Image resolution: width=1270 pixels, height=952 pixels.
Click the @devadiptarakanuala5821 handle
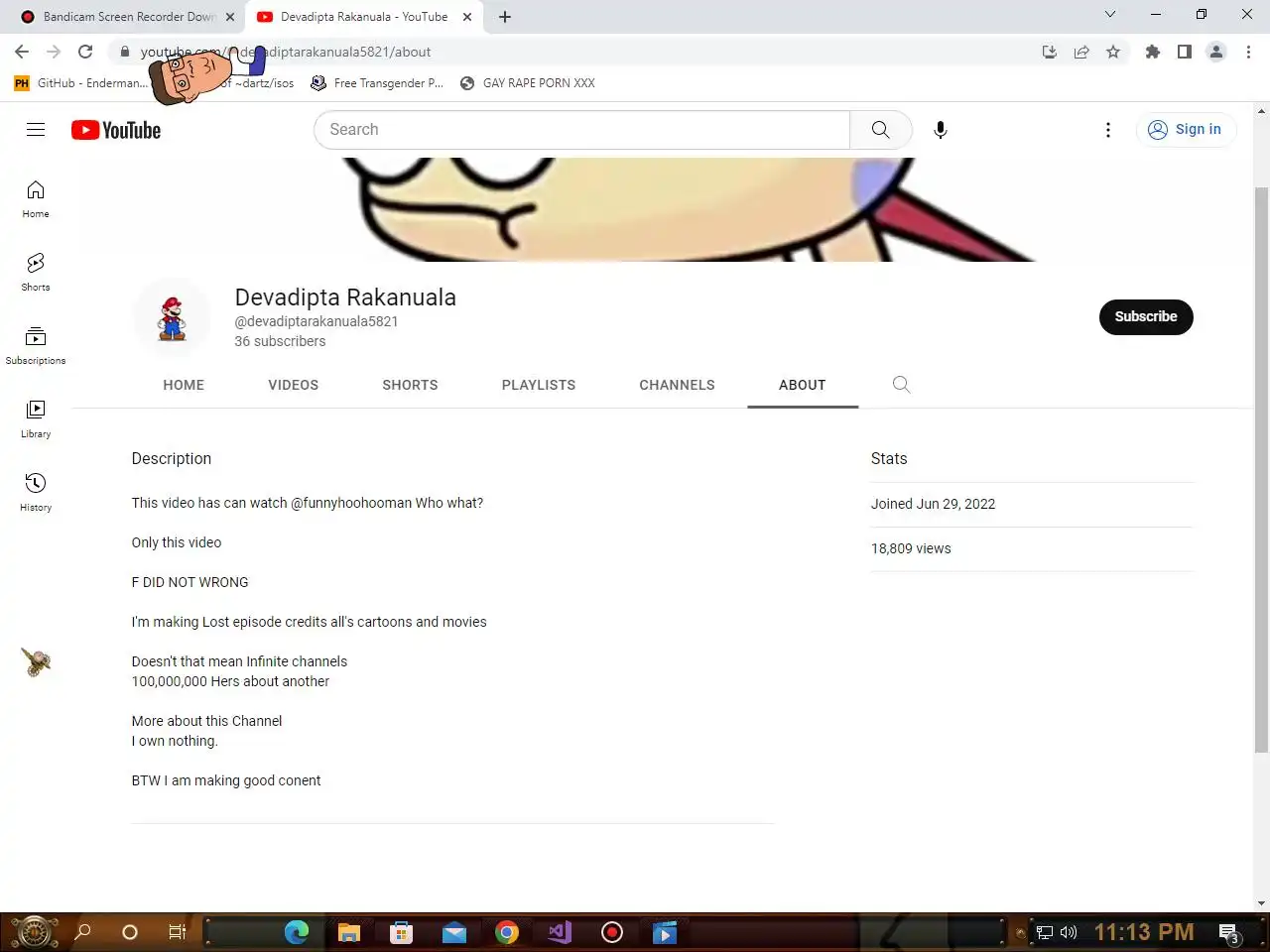(x=316, y=321)
